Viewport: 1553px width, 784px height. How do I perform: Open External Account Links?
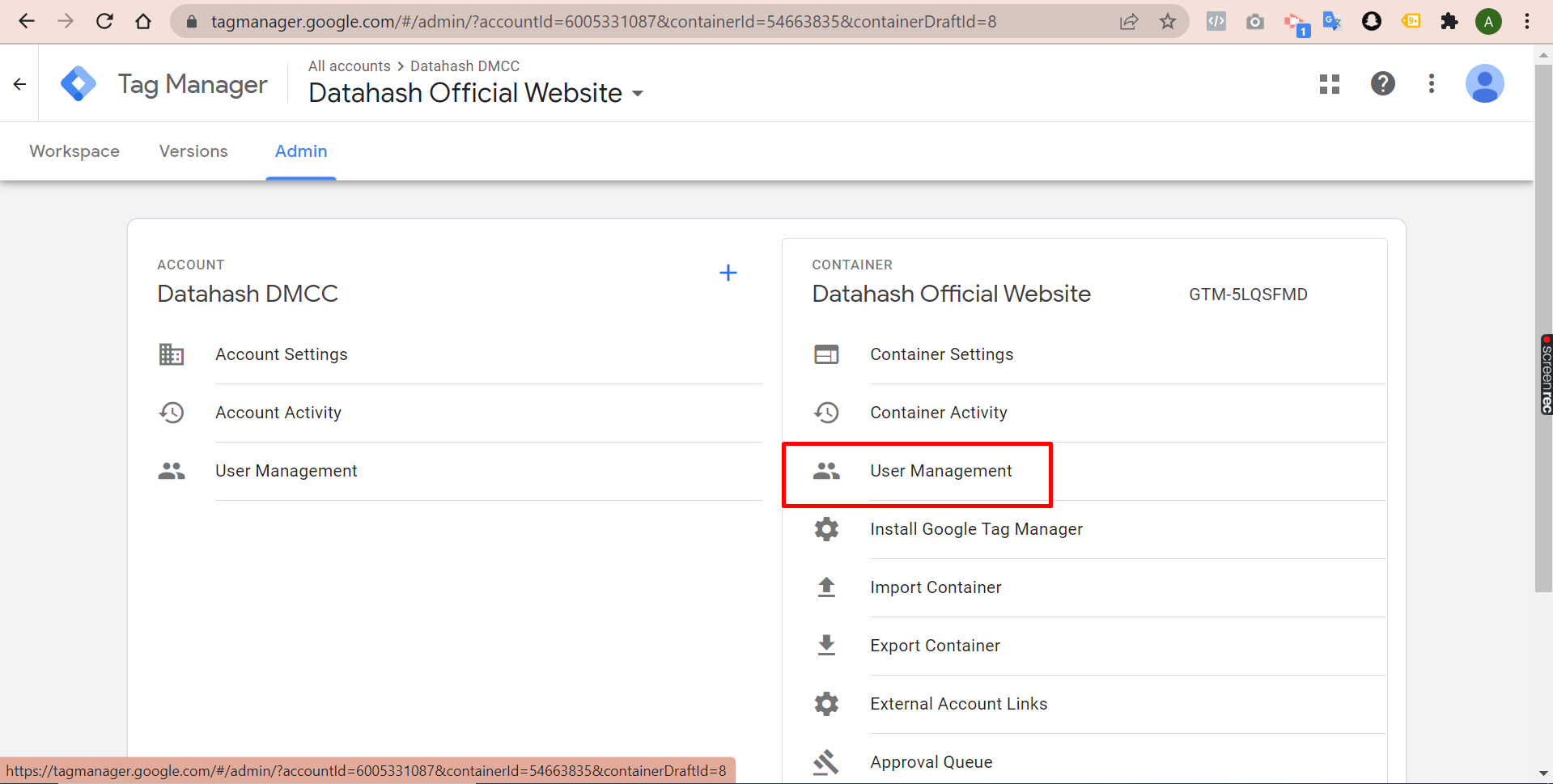pyautogui.click(x=959, y=704)
